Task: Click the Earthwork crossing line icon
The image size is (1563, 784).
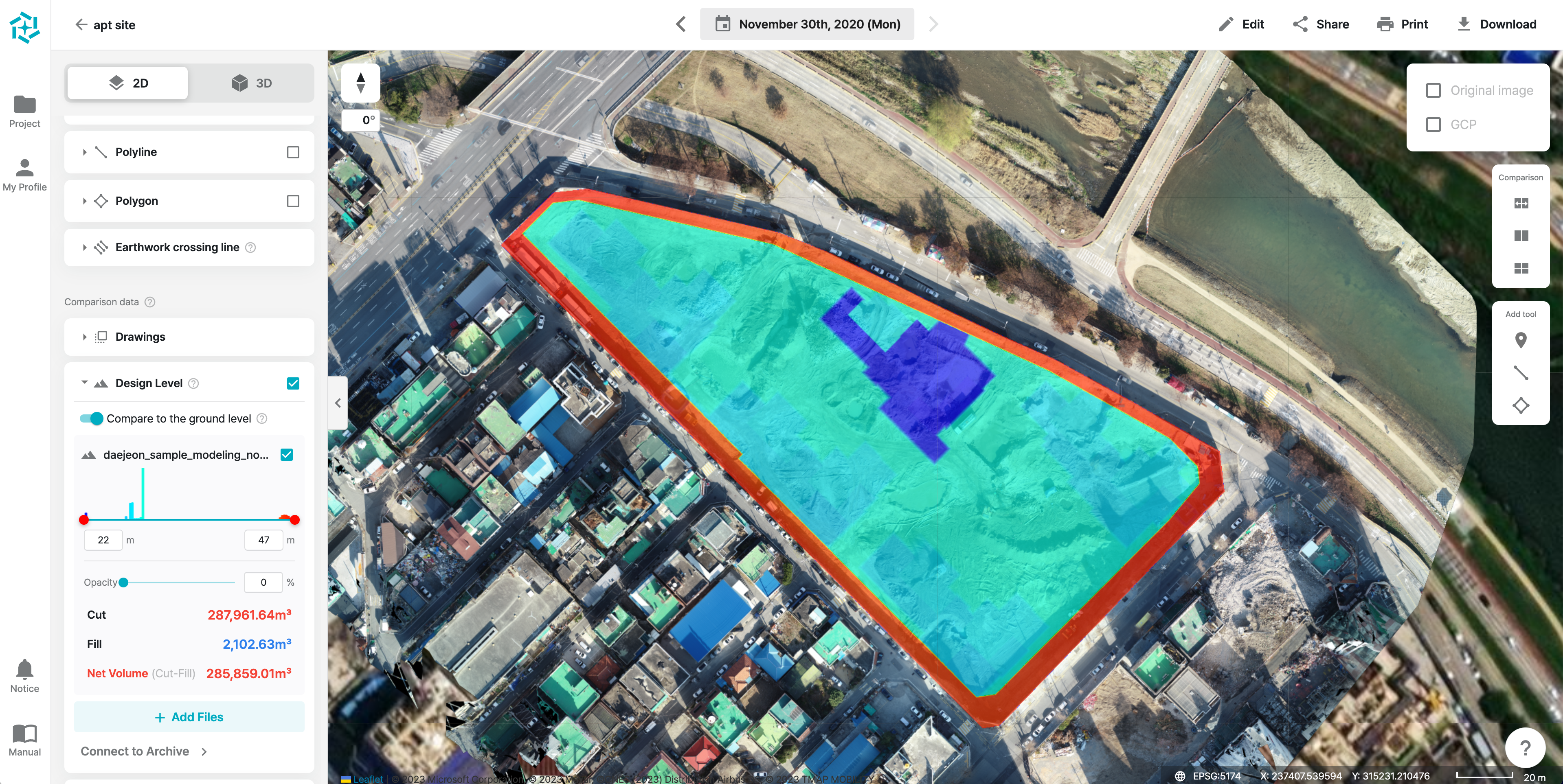Action: click(x=101, y=247)
